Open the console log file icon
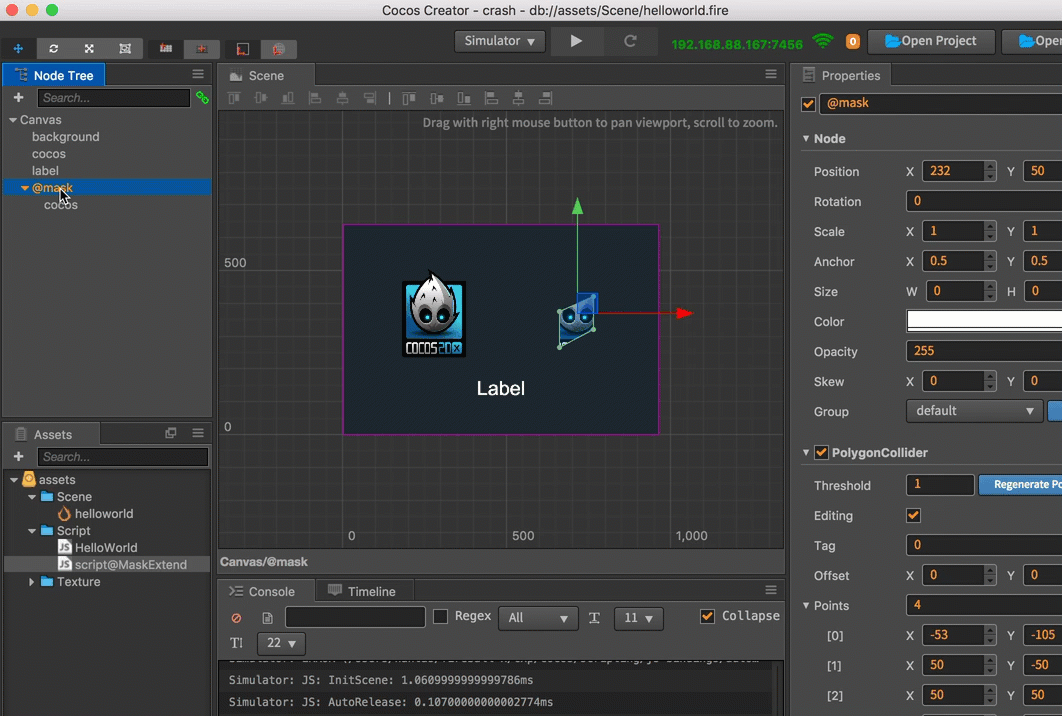Viewport: 1062px width, 716px height. [267, 618]
